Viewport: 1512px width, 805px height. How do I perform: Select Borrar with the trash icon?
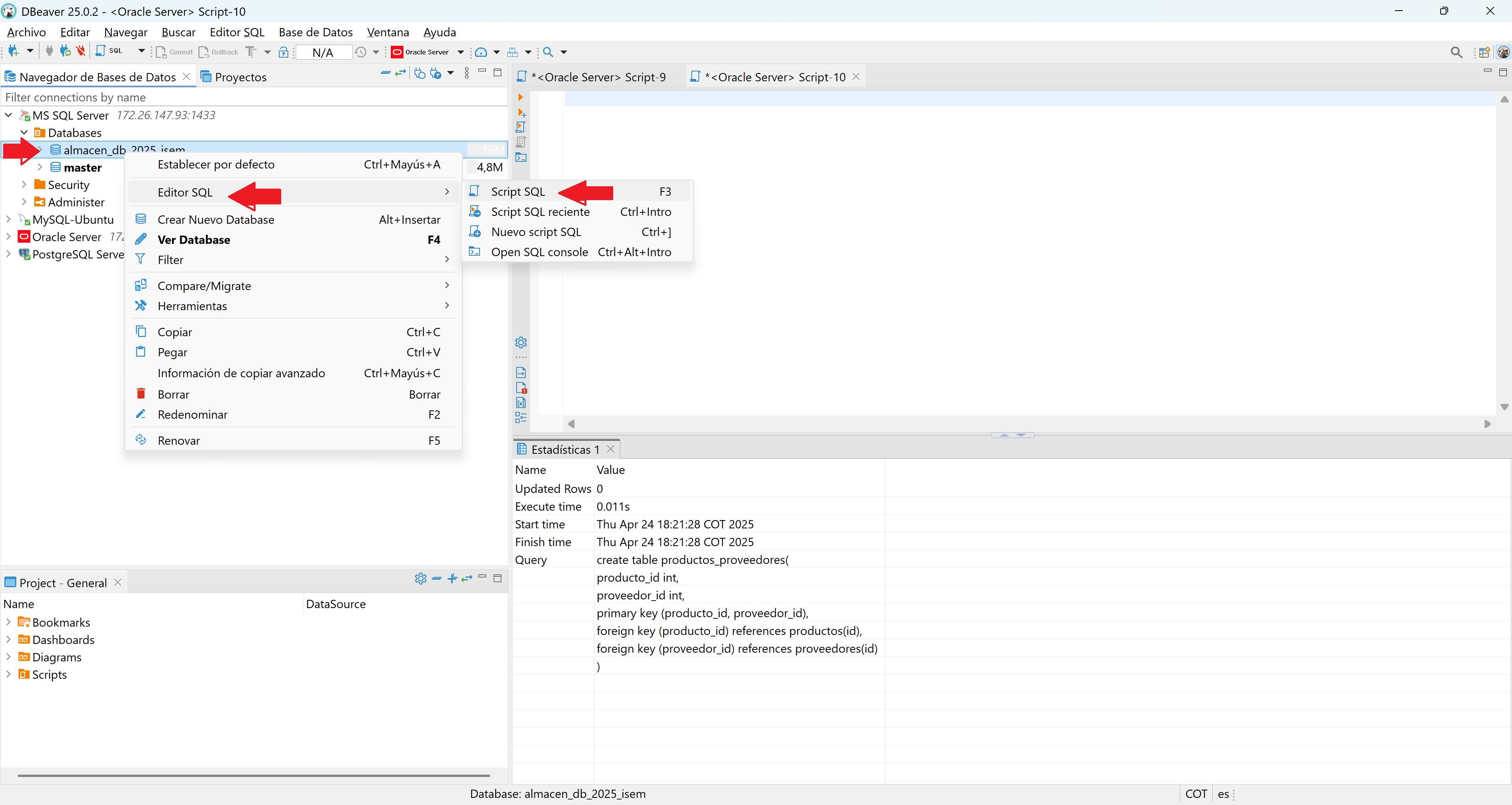pyautogui.click(x=293, y=395)
